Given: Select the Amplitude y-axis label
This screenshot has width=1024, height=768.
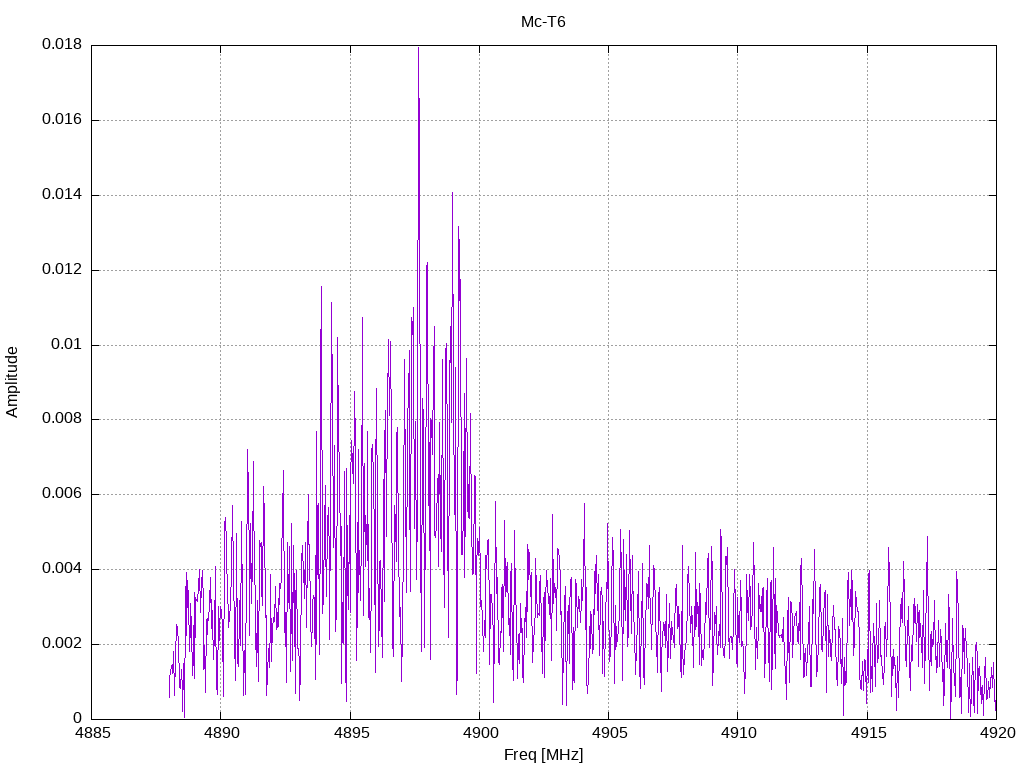Looking at the screenshot, I should click(x=12, y=382).
